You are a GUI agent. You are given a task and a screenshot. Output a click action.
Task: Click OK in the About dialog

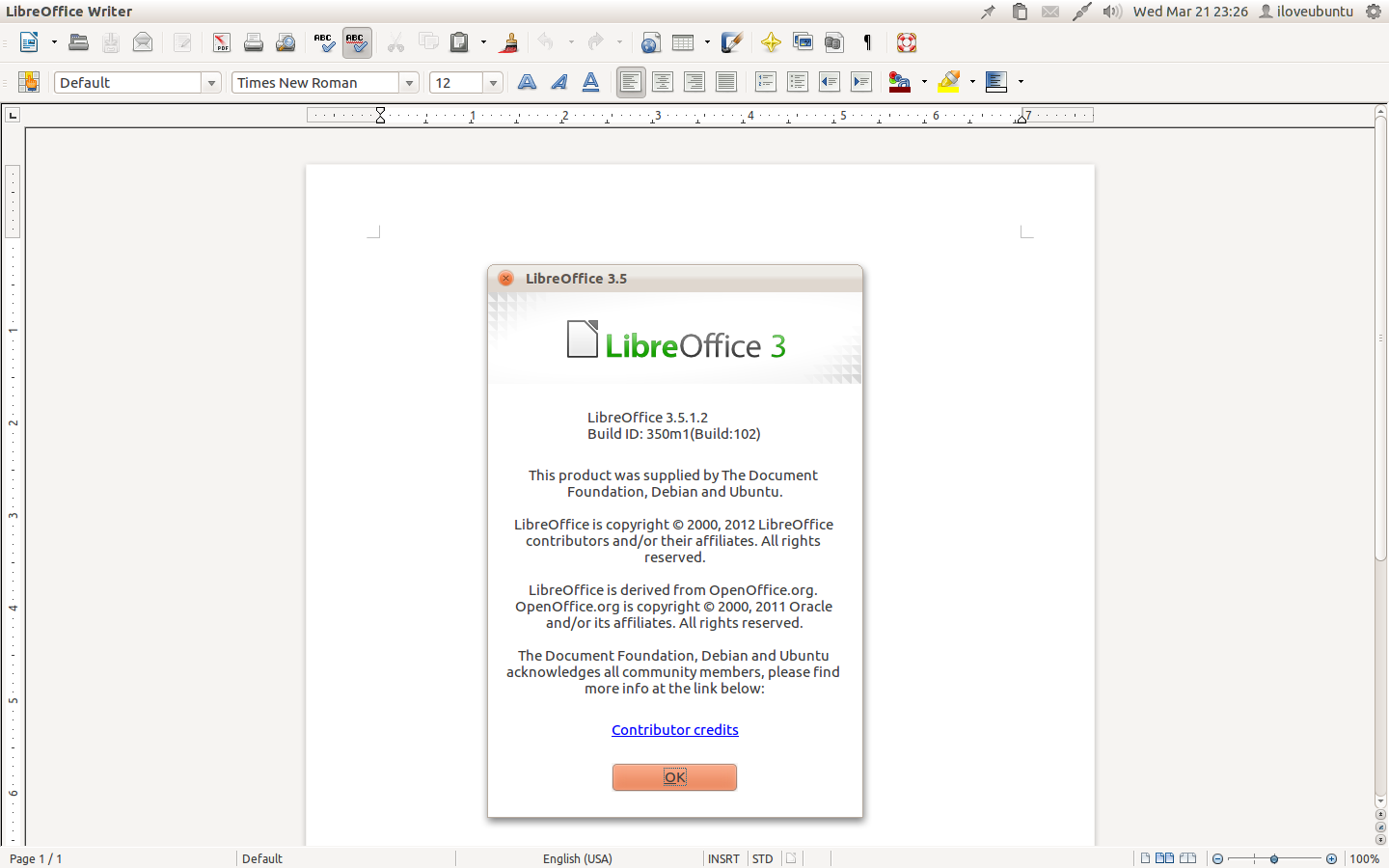click(674, 777)
